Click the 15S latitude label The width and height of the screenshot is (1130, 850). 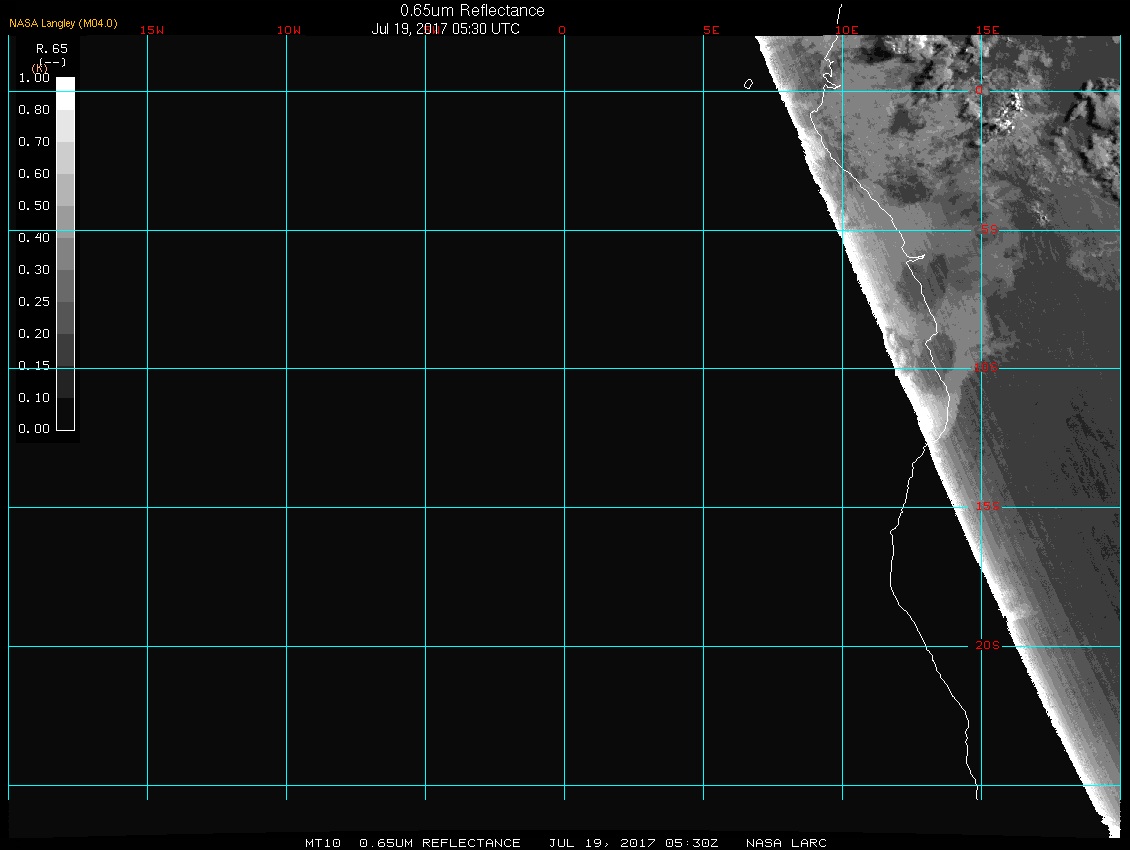(x=988, y=506)
